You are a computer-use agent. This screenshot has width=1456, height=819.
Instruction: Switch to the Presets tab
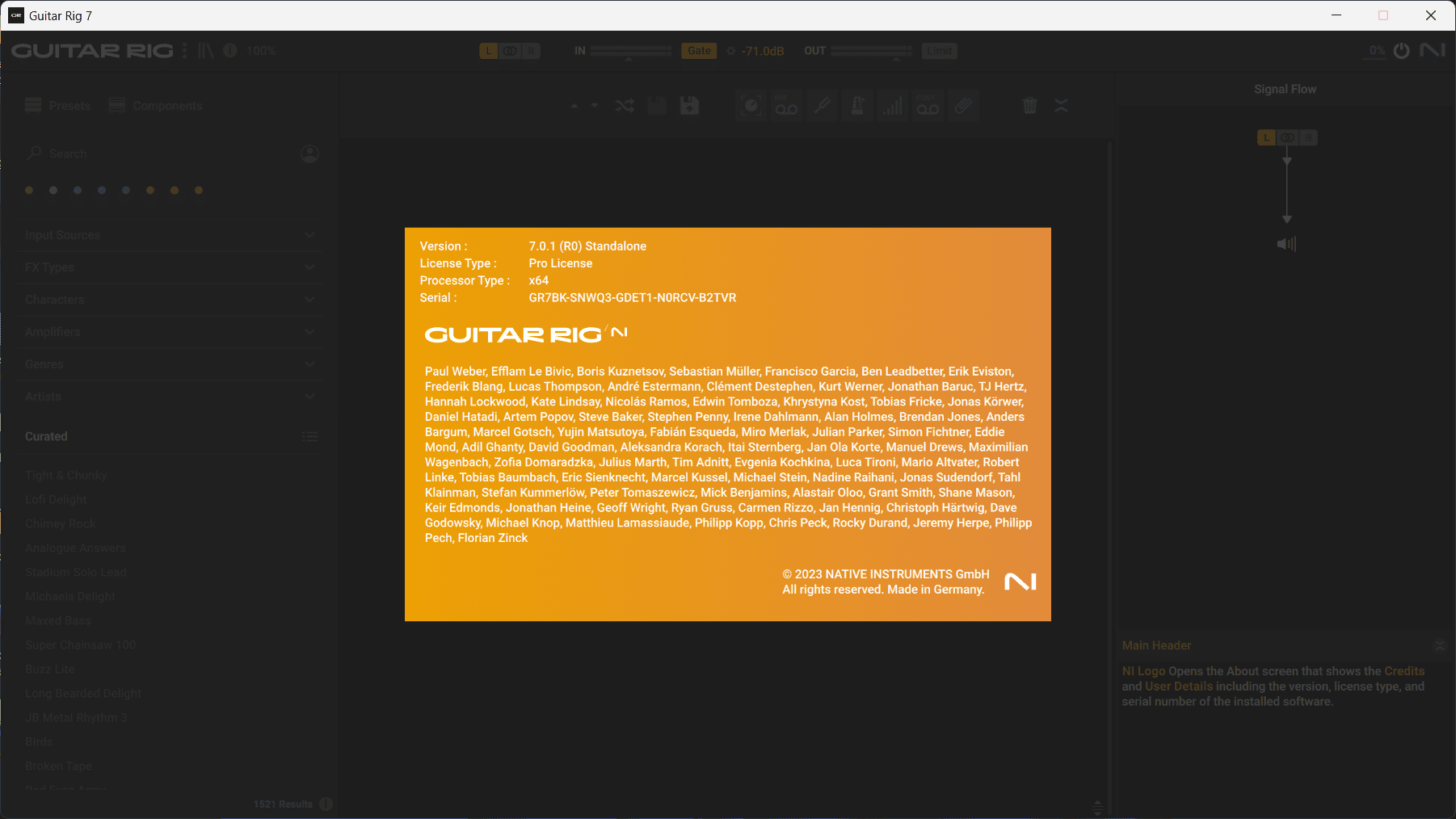pos(57,106)
